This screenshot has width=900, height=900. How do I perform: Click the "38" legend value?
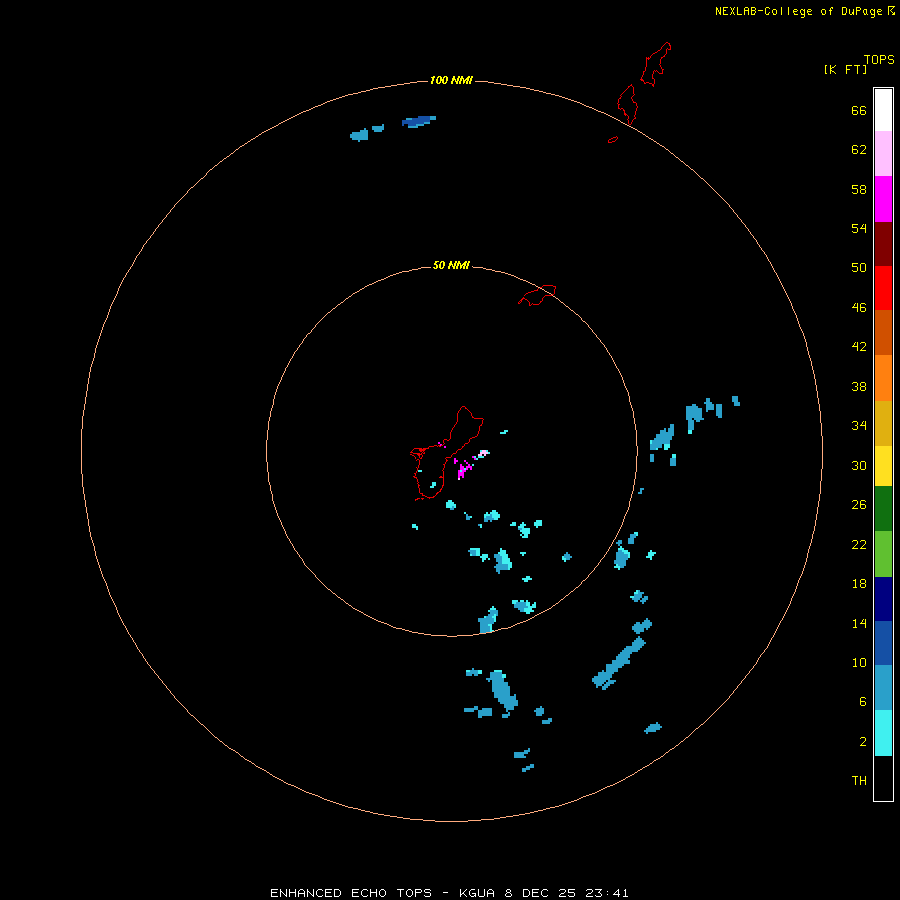pyautogui.click(x=859, y=386)
